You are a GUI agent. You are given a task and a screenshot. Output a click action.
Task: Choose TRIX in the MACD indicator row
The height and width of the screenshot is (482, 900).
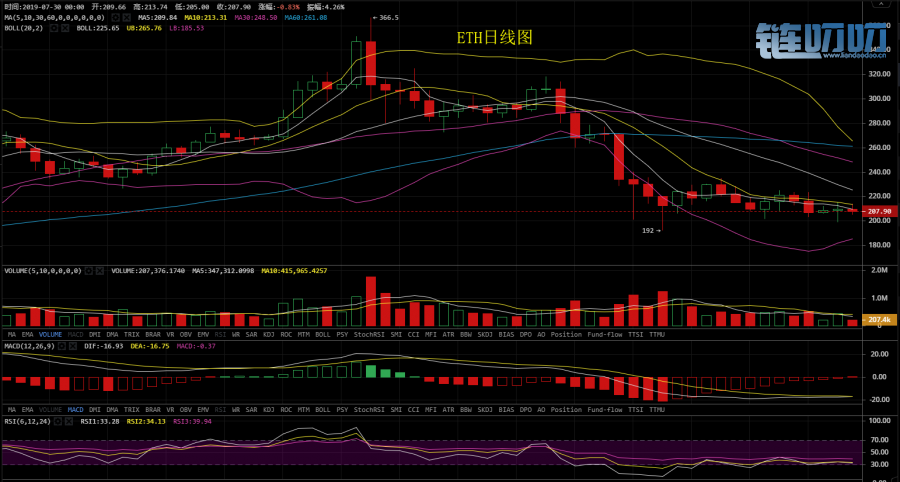(x=130, y=410)
